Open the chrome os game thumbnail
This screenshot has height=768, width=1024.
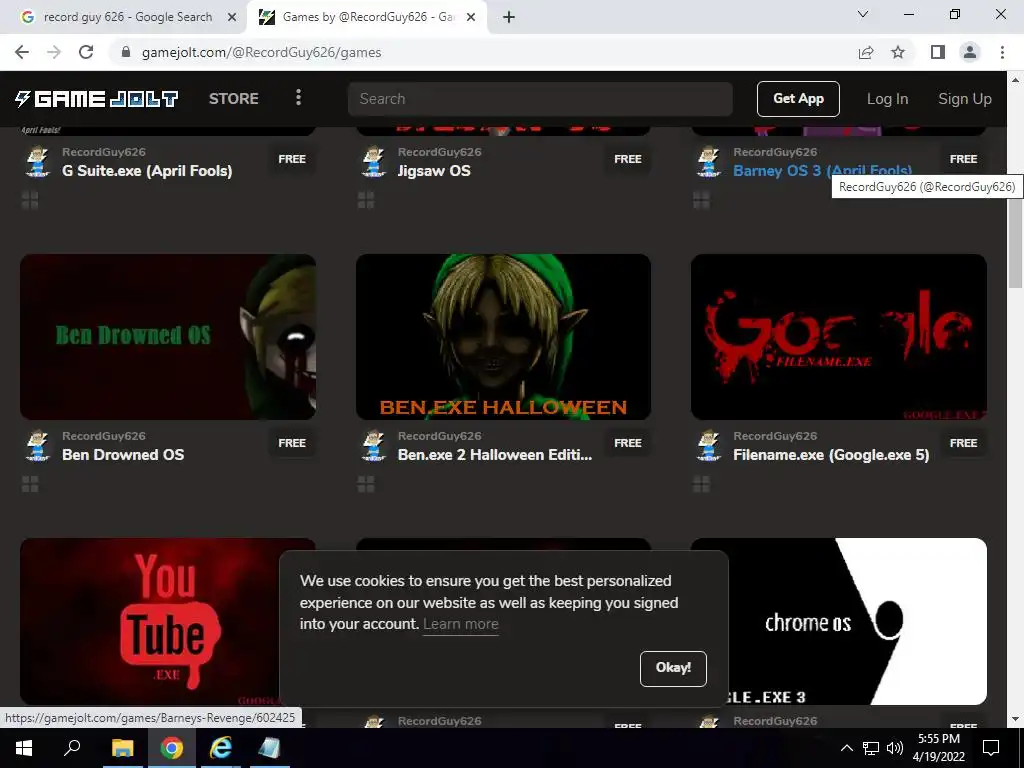pos(856,621)
